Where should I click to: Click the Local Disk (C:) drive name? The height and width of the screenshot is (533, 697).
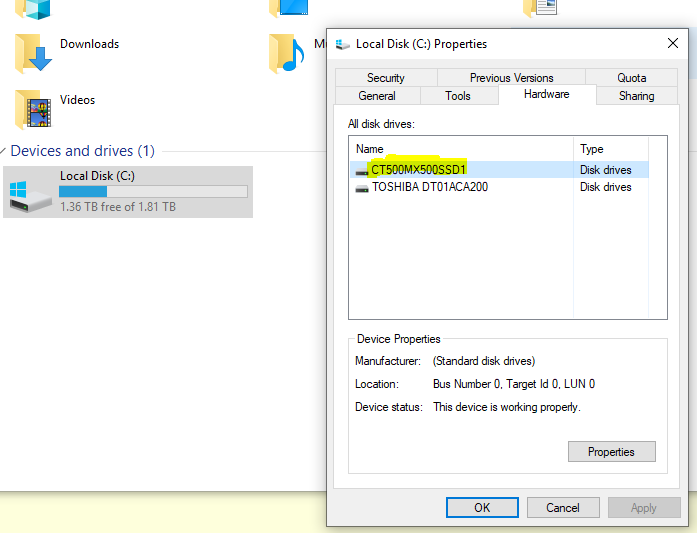(x=97, y=176)
